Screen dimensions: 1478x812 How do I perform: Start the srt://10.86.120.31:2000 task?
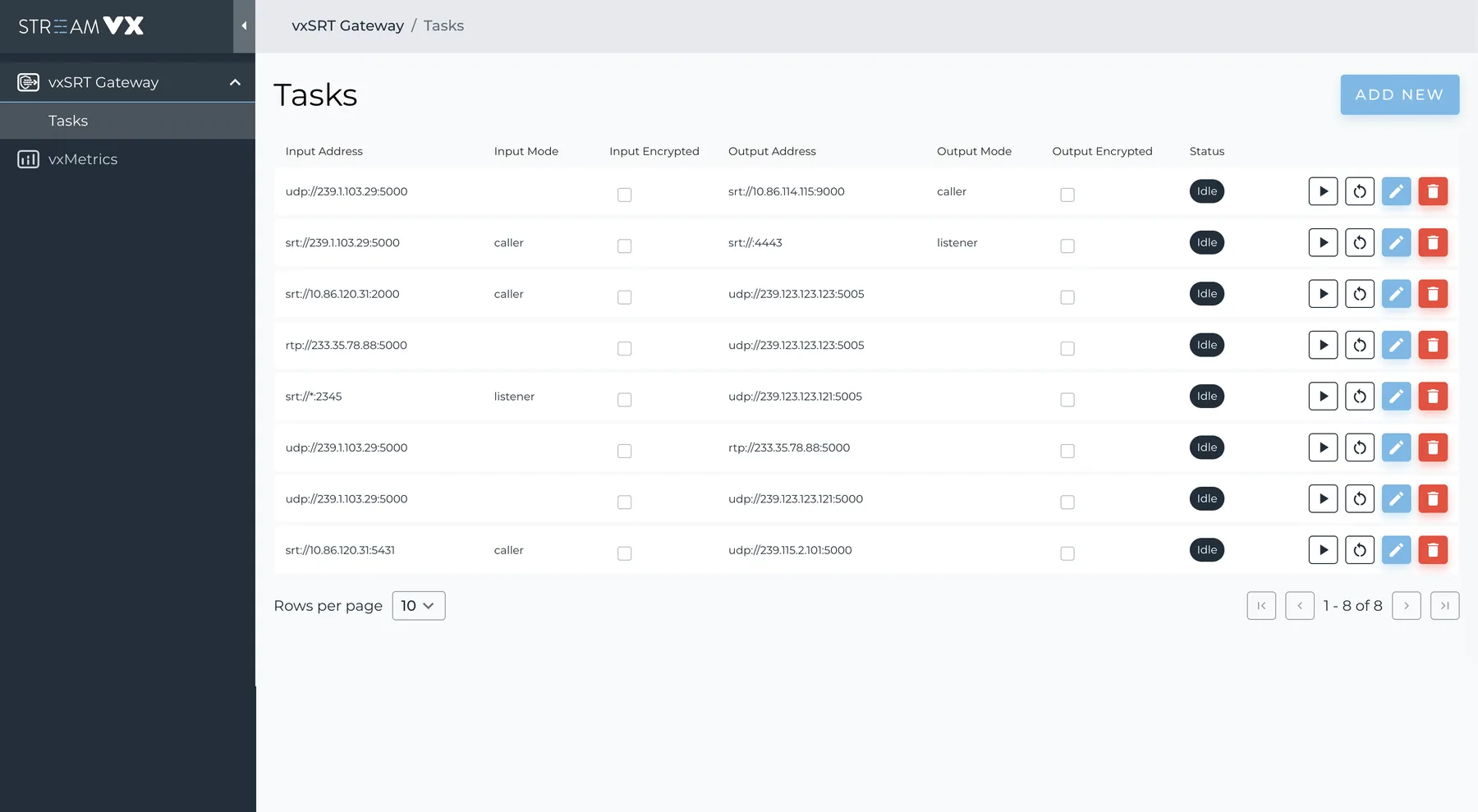[x=1323, y=294]
